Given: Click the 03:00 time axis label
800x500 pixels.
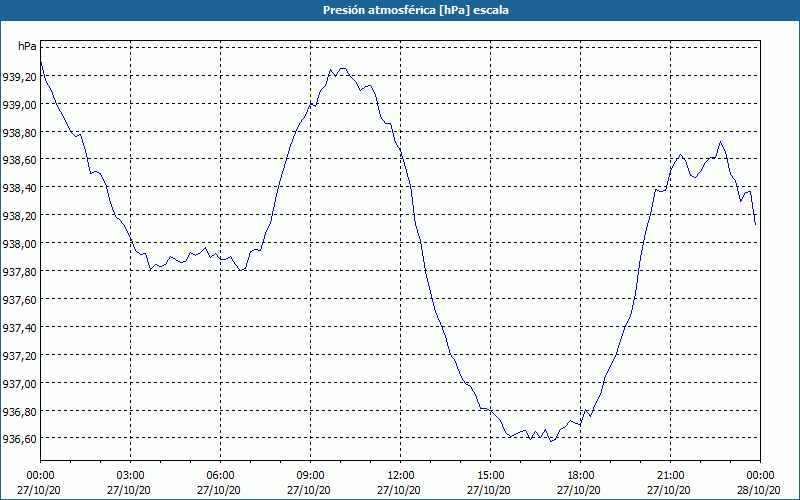Looking at the screenshot, I should click(131, 476).
